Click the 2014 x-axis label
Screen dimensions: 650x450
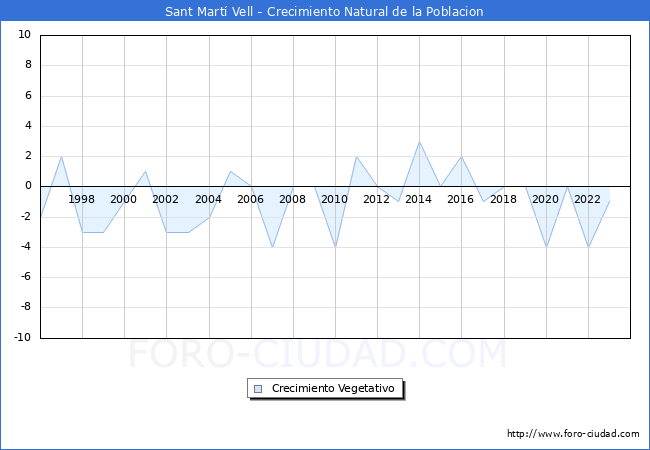click(x=418, y=199)
